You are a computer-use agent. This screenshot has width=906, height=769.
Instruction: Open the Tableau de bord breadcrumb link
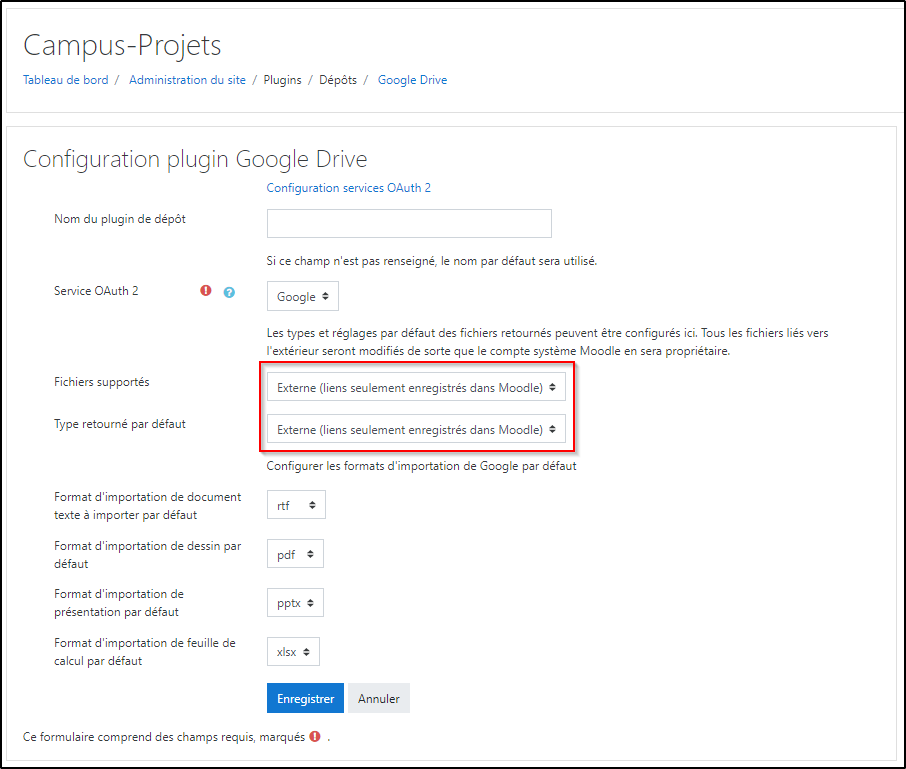(65, 80)
